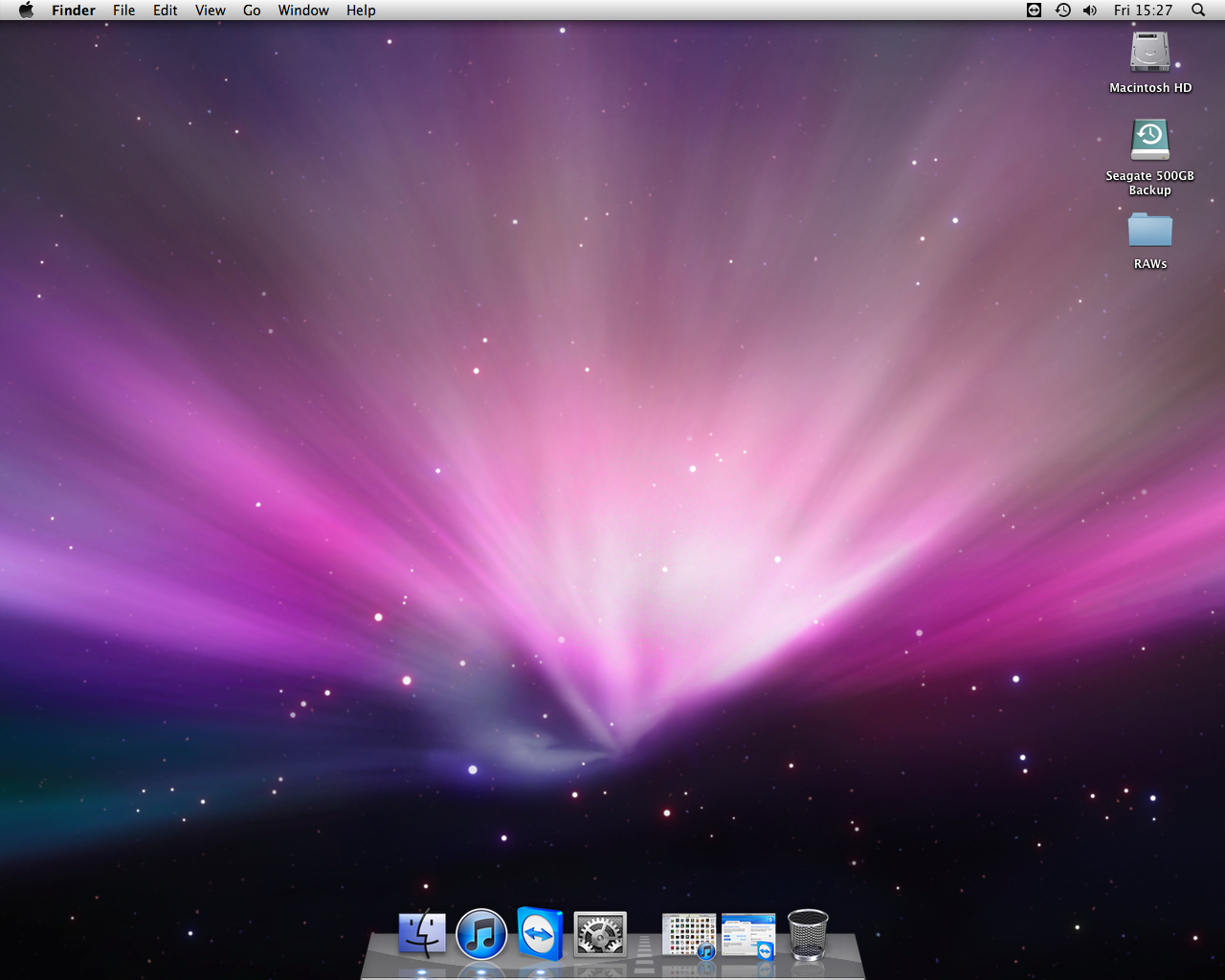Open the Time Machine menu bar icon
This screenshot has width=1225, height=980.
pyautogui.click(x=1062, y=11)
